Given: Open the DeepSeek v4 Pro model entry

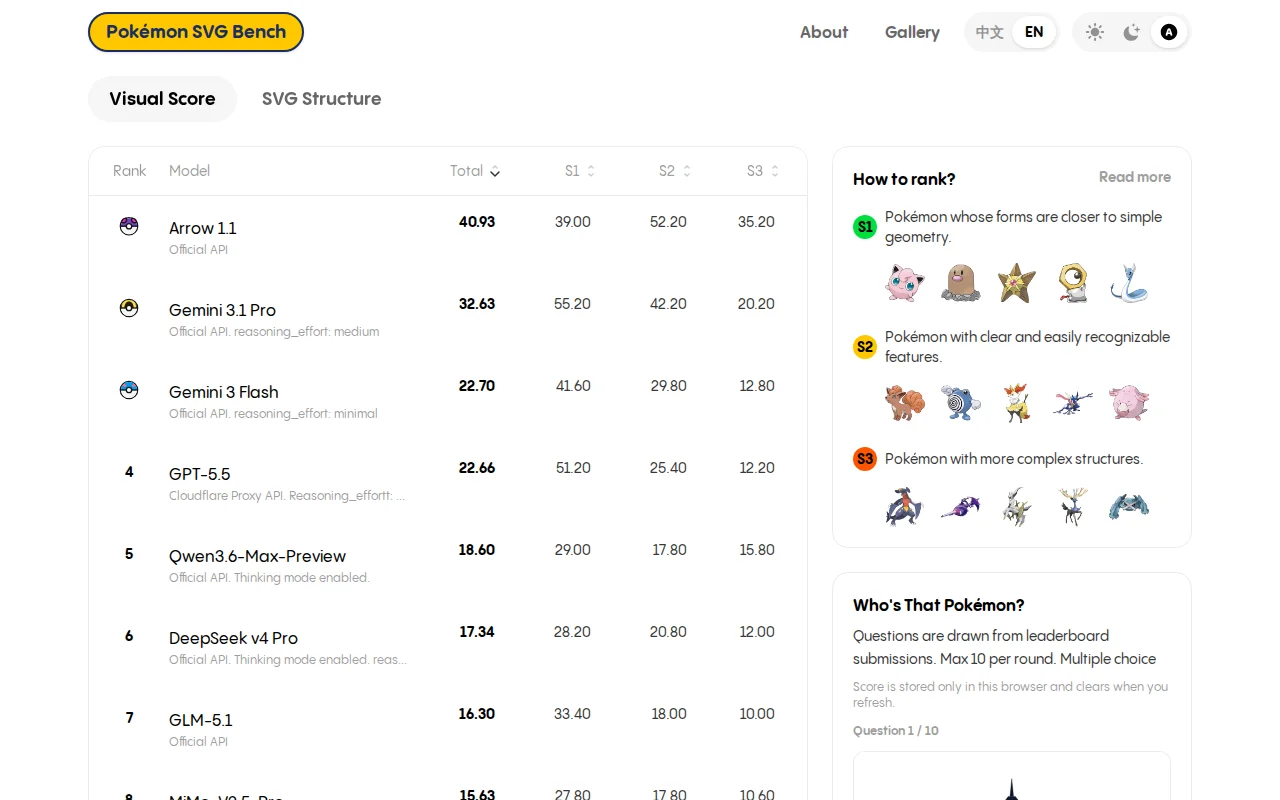Looking at the screenshot, I should pyautogui.click(x=233, y=638).
